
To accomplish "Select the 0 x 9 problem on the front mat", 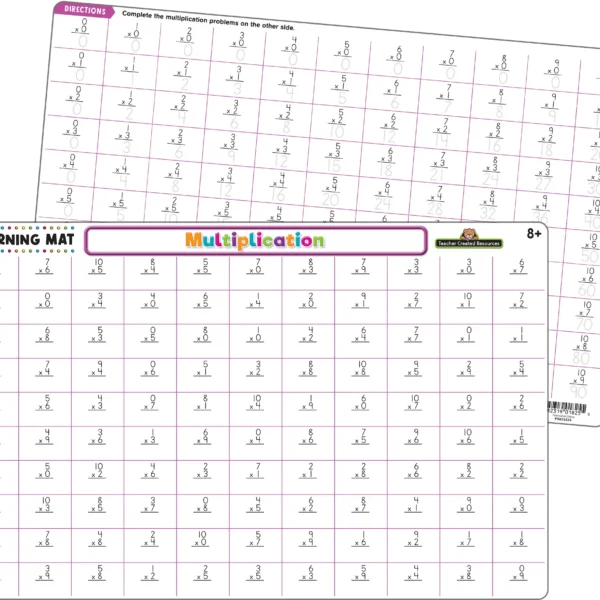I will tap(519, 573).
